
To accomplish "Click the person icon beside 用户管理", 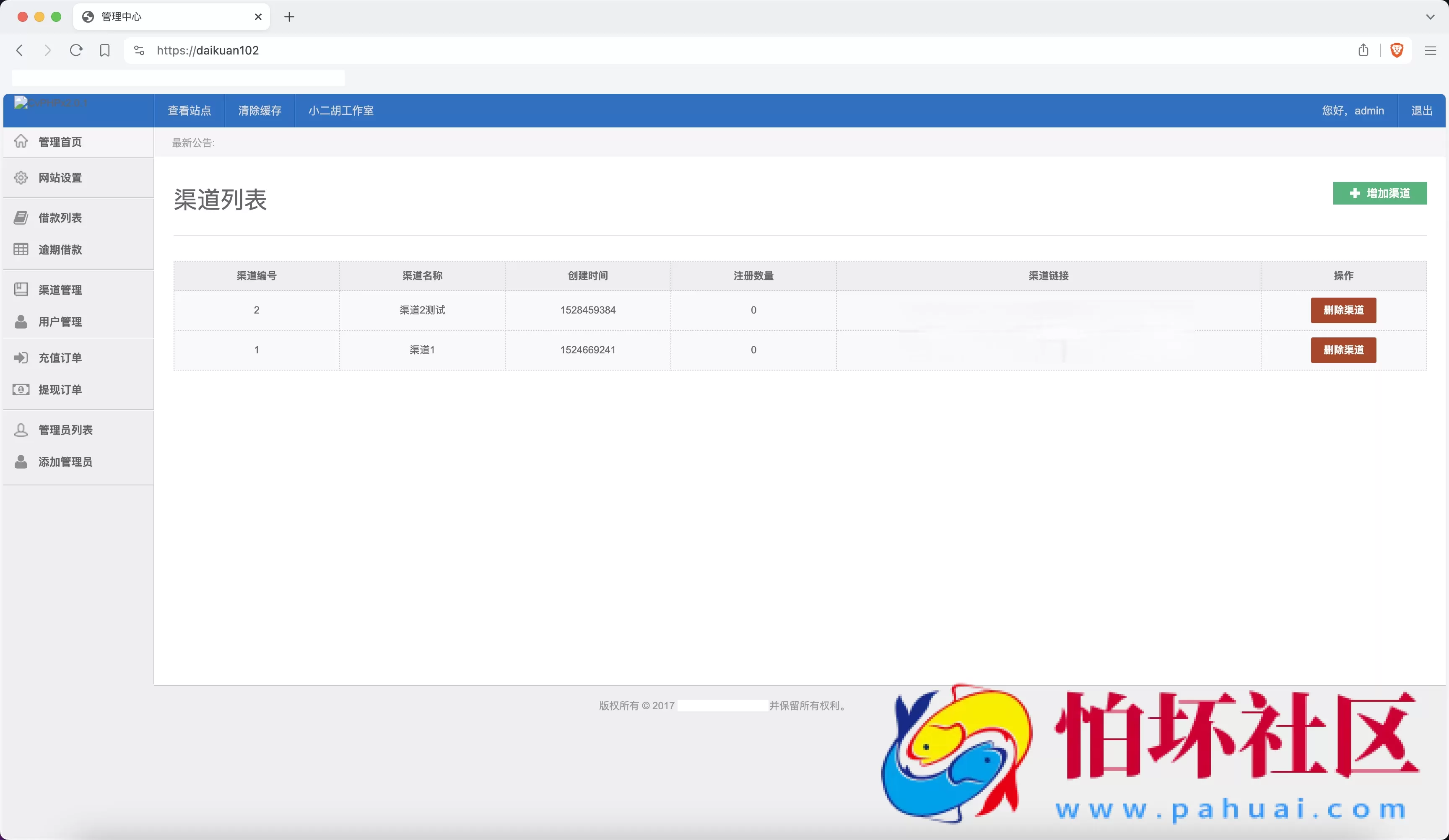I will [x=21, y=321].
